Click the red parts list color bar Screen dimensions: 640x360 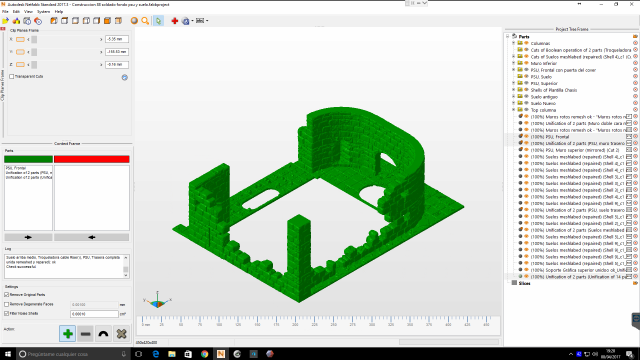click(x=92, y=159)
